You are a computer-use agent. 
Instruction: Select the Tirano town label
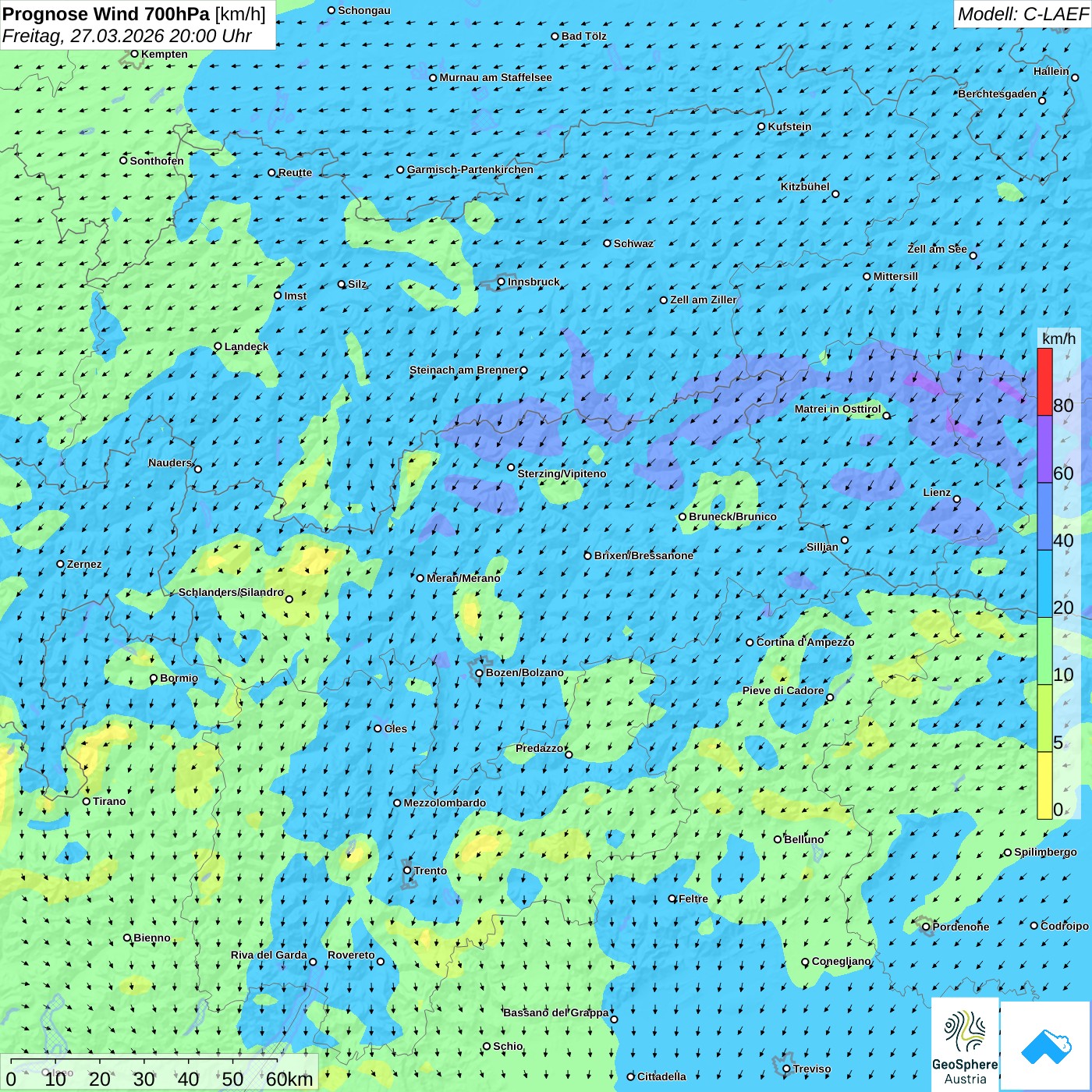pos(109,801)
